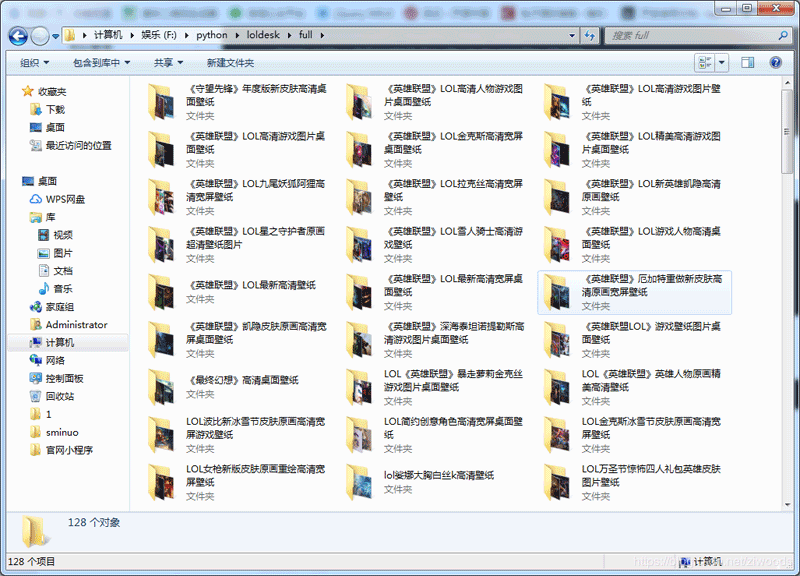This screenshot has width=800, height=576.
Task: Open 网络 in the navigation pane
Action: pos(55,360)
